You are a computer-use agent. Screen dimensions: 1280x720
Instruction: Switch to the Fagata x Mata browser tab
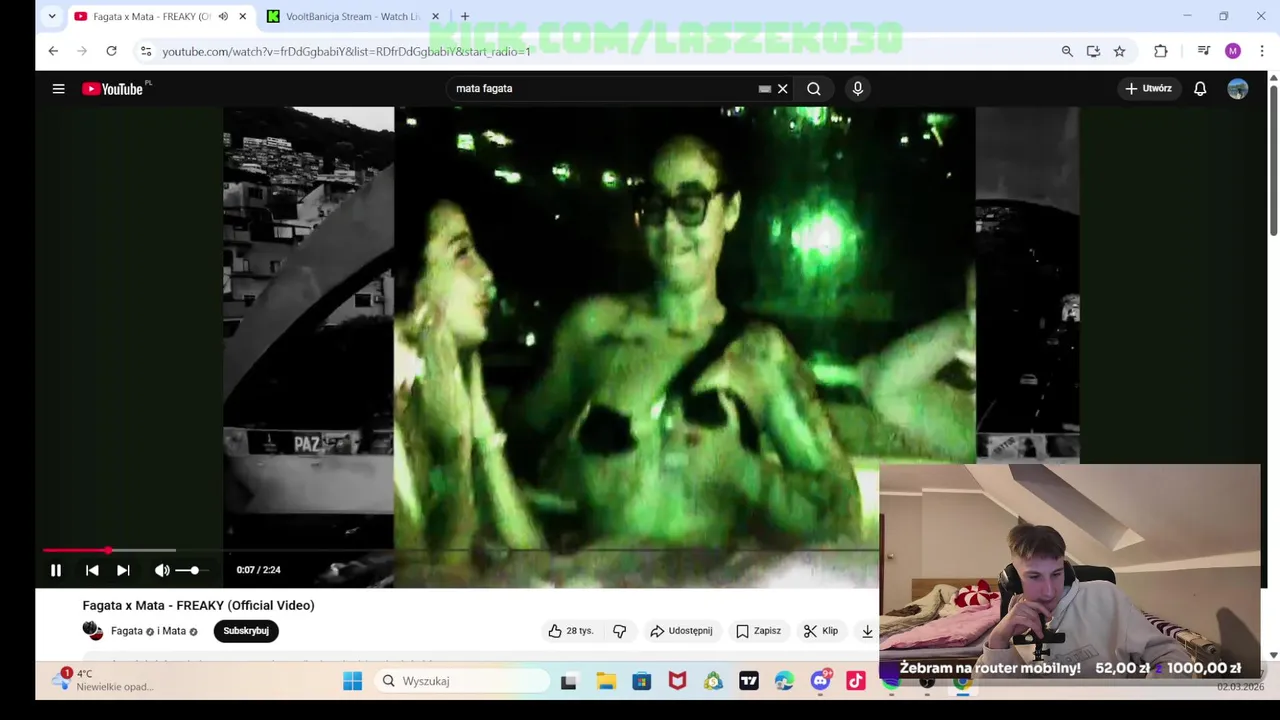150,16
